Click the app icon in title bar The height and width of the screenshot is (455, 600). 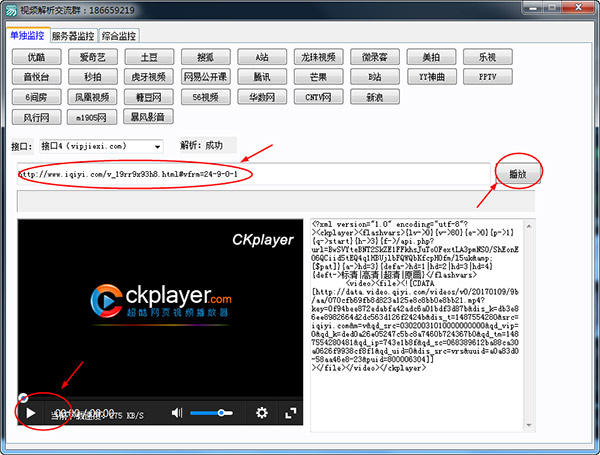coord(11,10)
